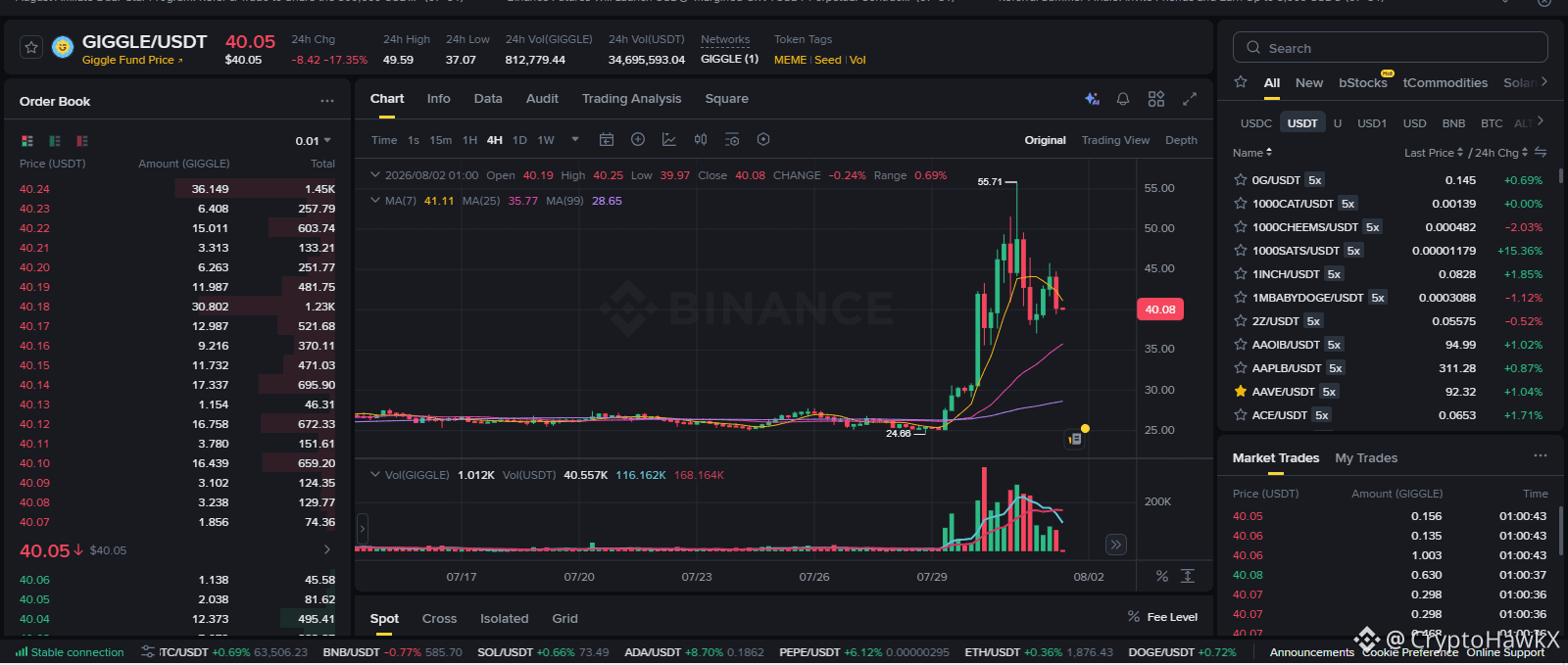This screenshot has height=665, width=1568.
Task: Toggle auto-fit price scale icon
Action: pos(1188,576)
